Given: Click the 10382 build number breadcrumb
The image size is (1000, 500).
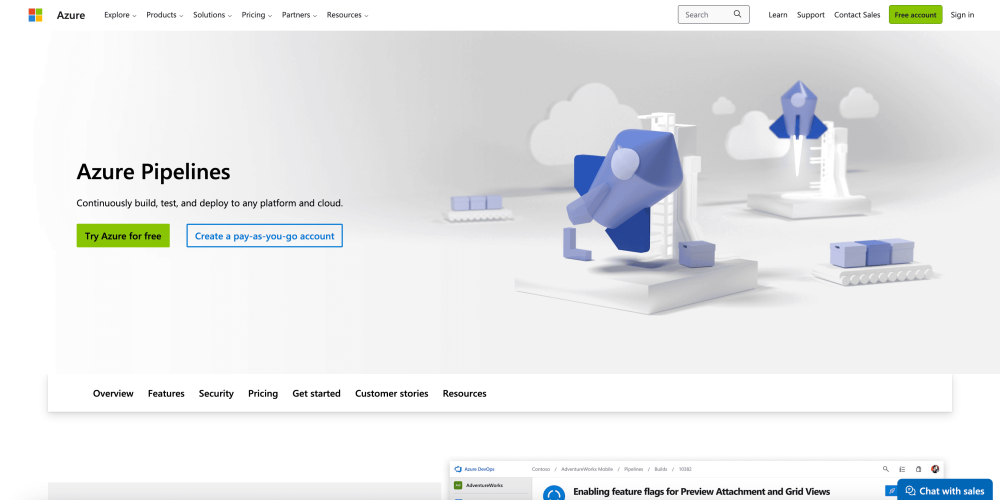Looking at the screenshot, I should click(685, 469).
